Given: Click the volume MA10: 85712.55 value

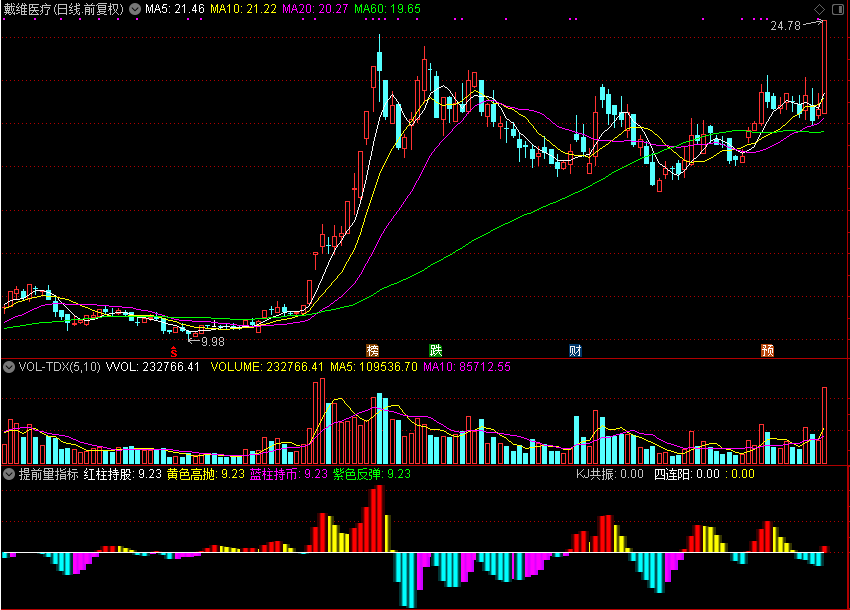Looking at the screenshot, I should (467, 367).
